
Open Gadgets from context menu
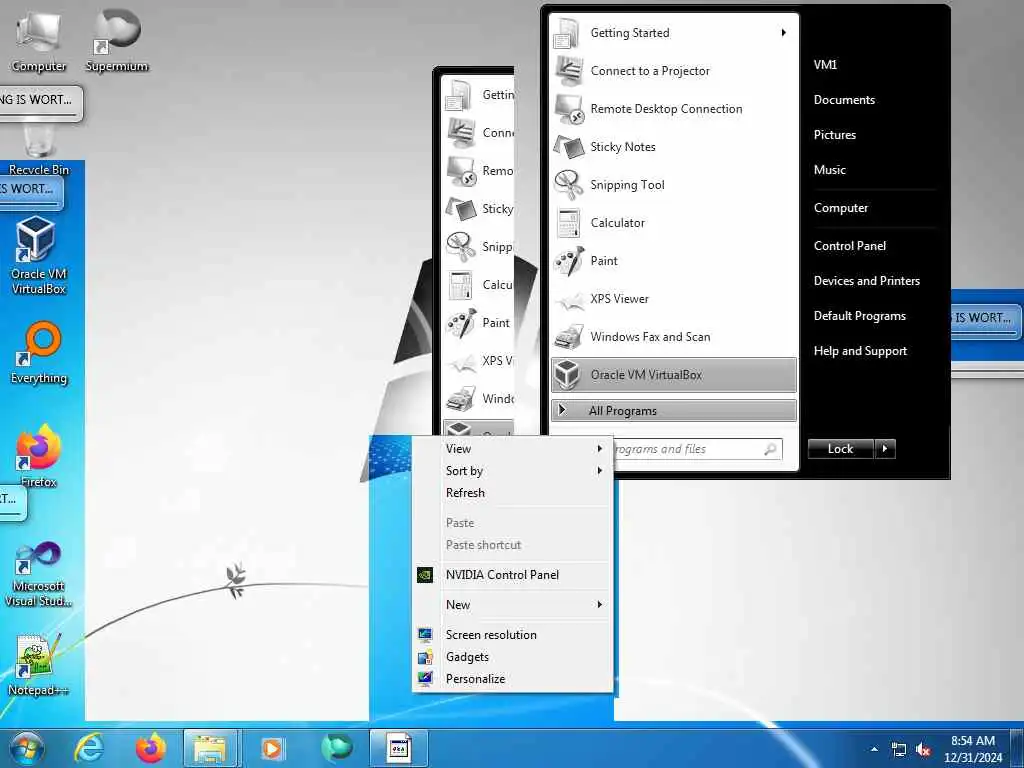click(x=513, y=657)
